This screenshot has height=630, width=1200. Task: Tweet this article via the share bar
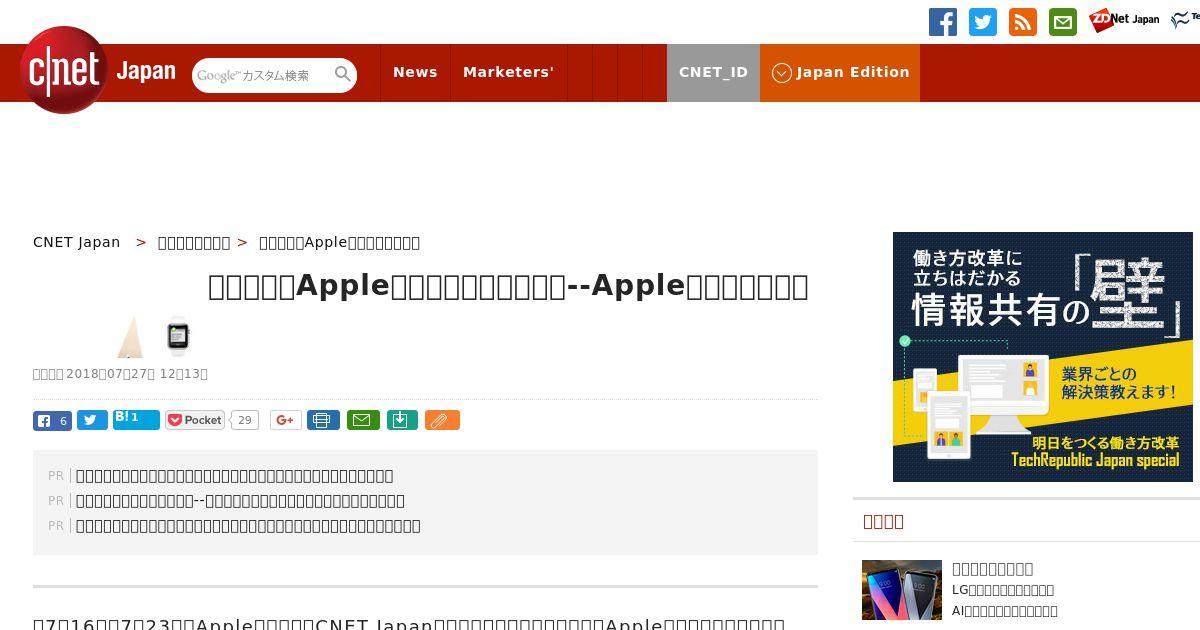click(92, 421)
